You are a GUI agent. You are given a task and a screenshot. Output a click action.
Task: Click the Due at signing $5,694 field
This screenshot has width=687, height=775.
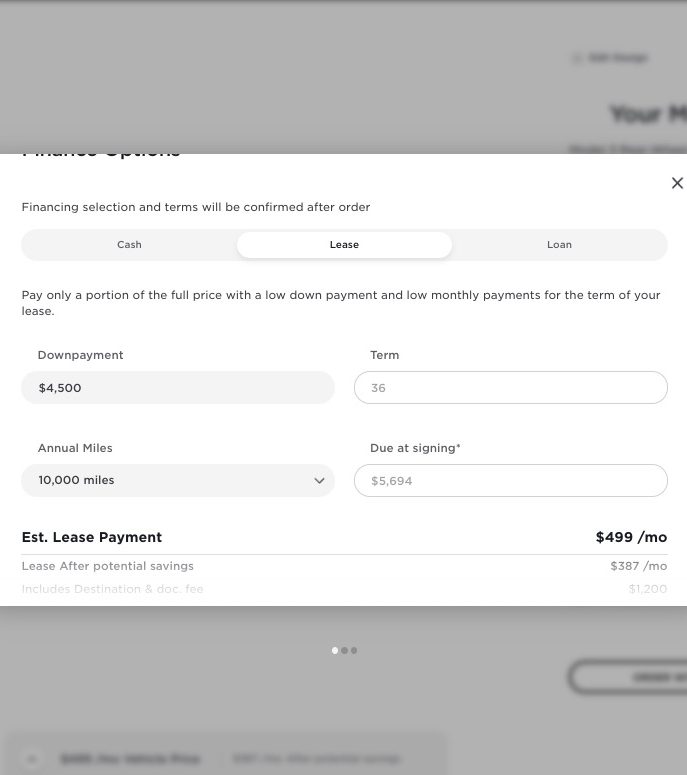click(x=511, y=480)
